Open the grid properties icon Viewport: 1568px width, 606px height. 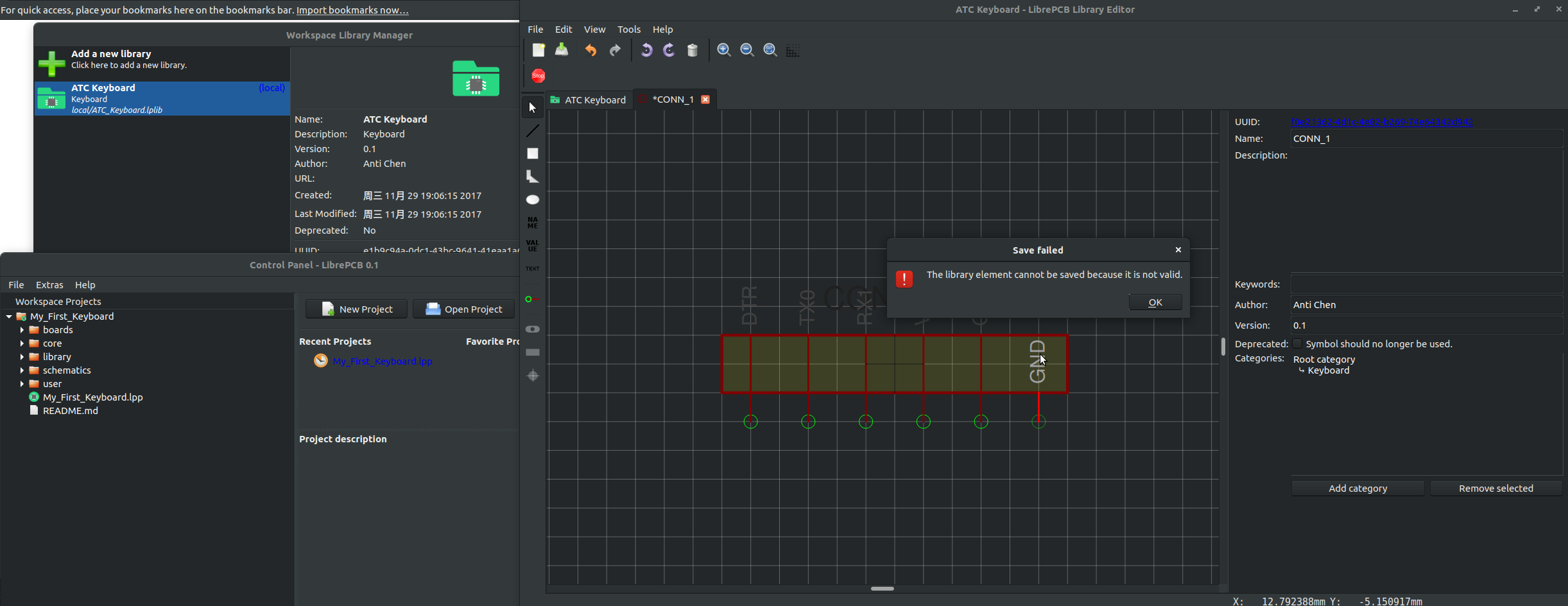(793, 50)
